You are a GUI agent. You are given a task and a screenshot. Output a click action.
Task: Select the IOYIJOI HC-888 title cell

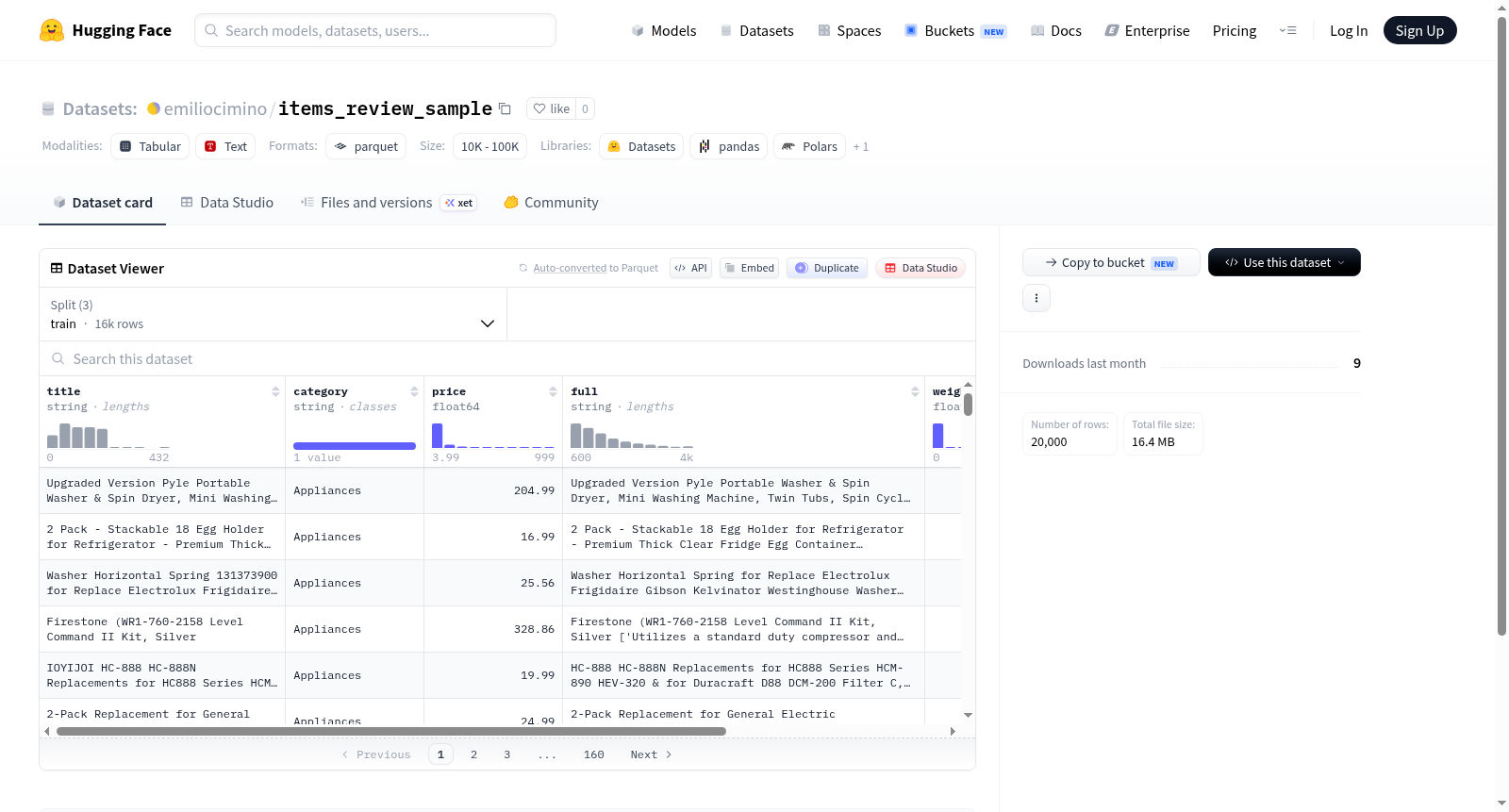(x=162, y=675)
